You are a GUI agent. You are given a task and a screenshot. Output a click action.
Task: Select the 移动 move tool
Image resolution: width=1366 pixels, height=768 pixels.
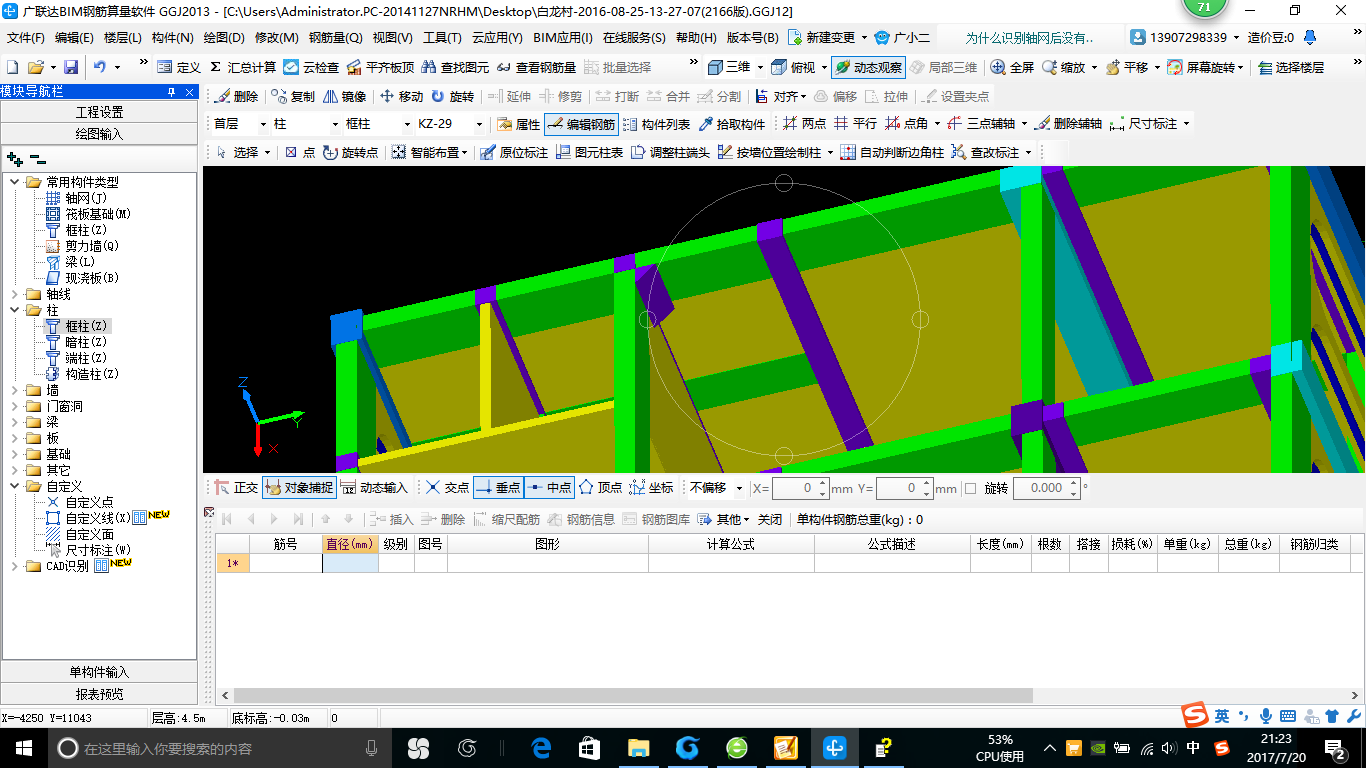pos(401,96)
